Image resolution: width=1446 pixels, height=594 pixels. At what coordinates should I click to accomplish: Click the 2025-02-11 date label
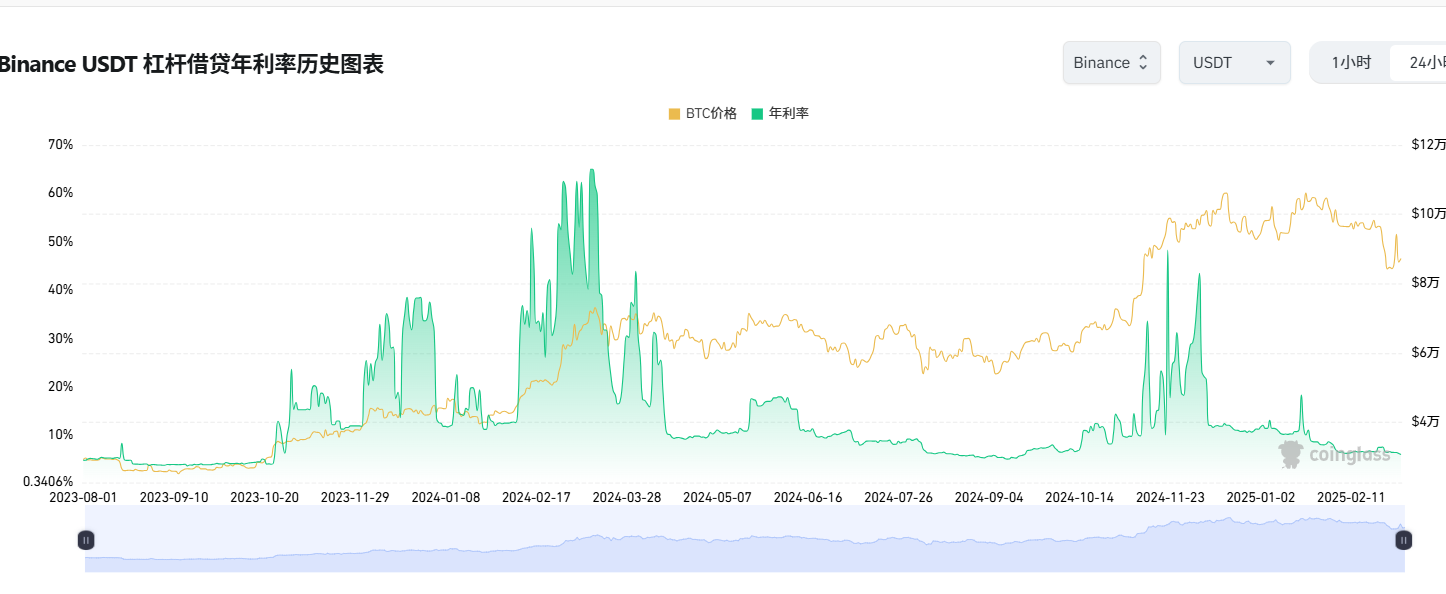pyautogui.click(x=1351, y=497)
